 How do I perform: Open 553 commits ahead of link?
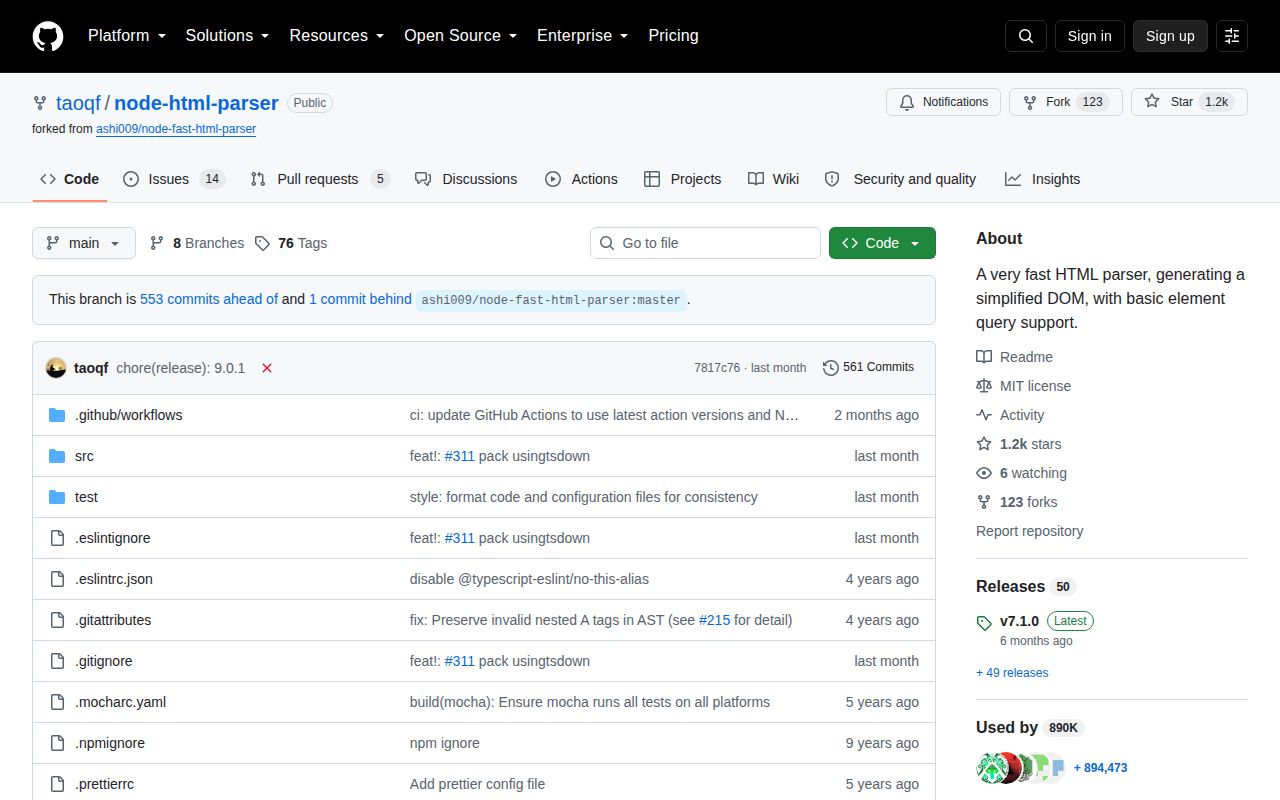(x=209, y=299)
